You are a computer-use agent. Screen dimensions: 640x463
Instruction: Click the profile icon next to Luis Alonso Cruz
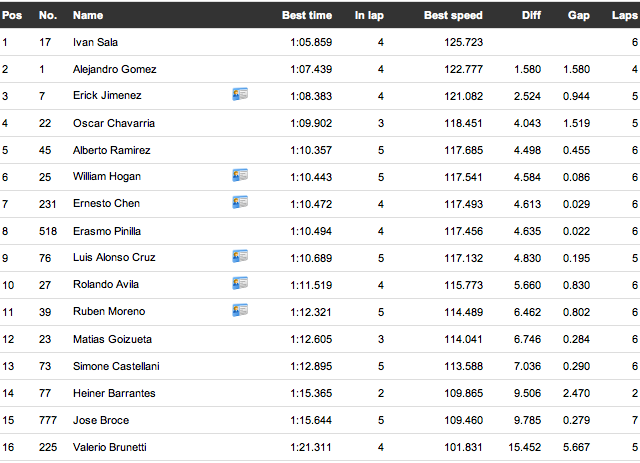click(x=240, y=256)
